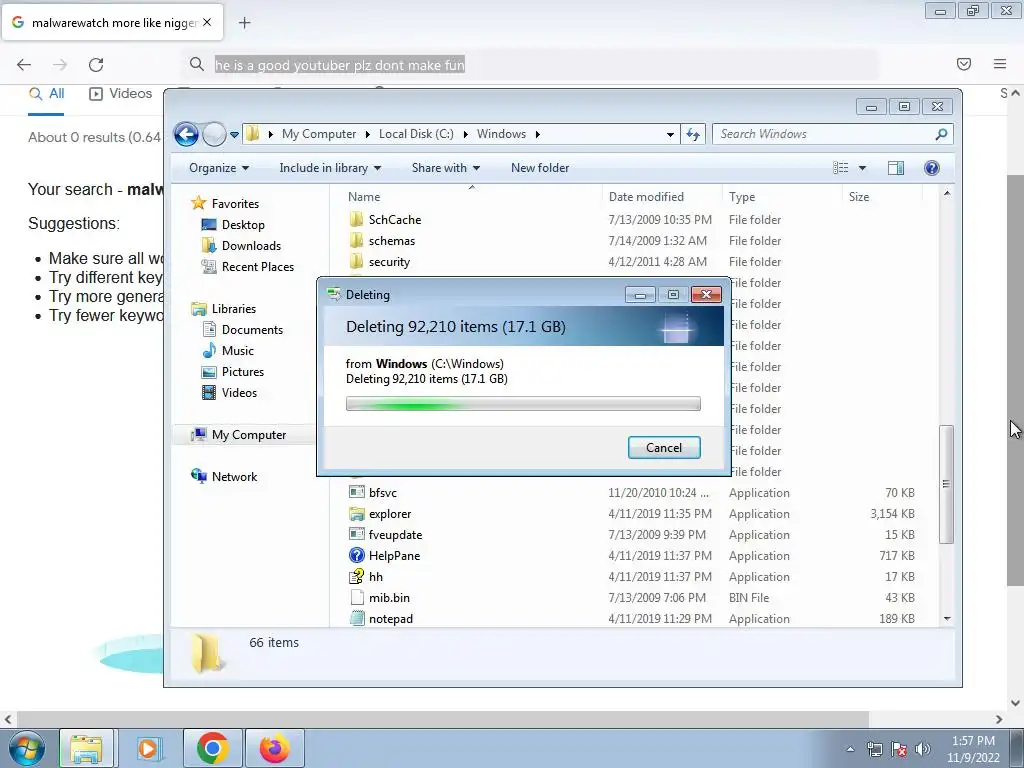This screenshot has width=1024, height=768.
Task: Switch to the Videos search tab
Action: 120,94
